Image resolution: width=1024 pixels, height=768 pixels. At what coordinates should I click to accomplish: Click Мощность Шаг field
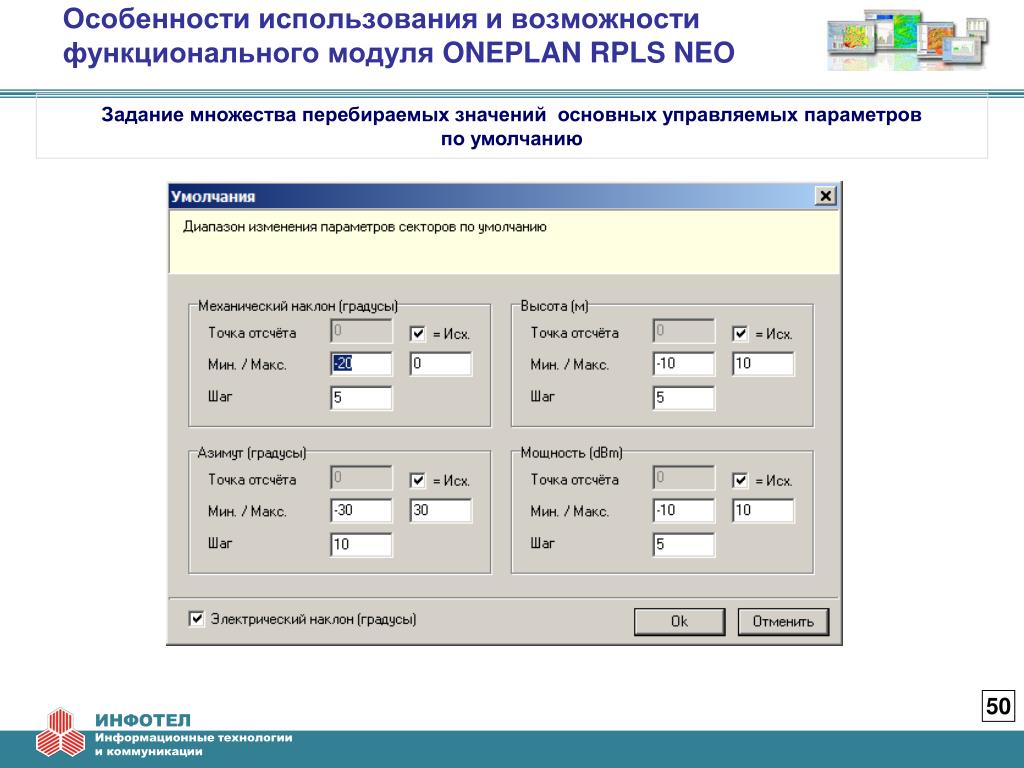pyautogui.click(x=684, y=545)
